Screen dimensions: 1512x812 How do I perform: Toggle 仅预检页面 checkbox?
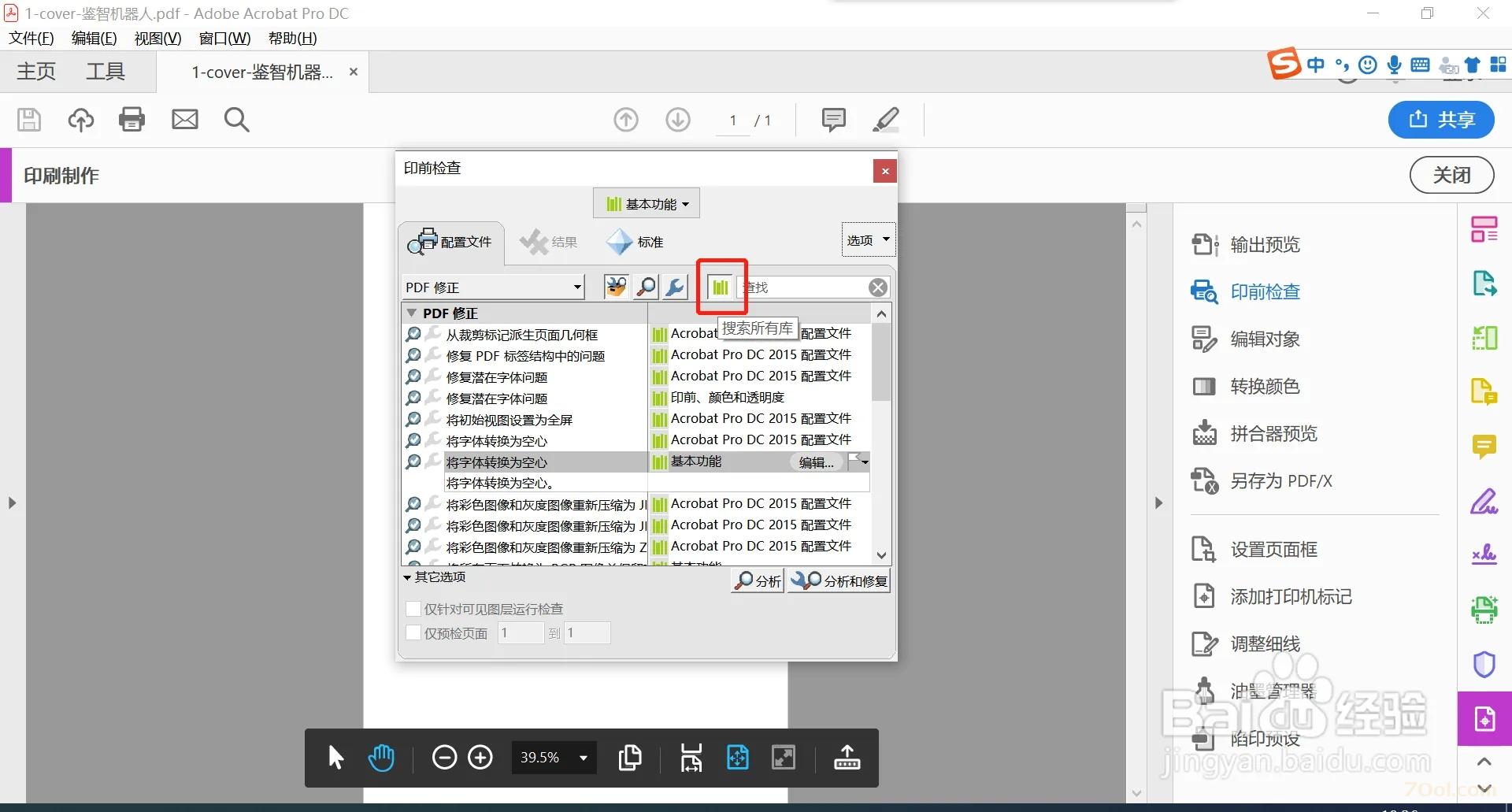point(413,632)
